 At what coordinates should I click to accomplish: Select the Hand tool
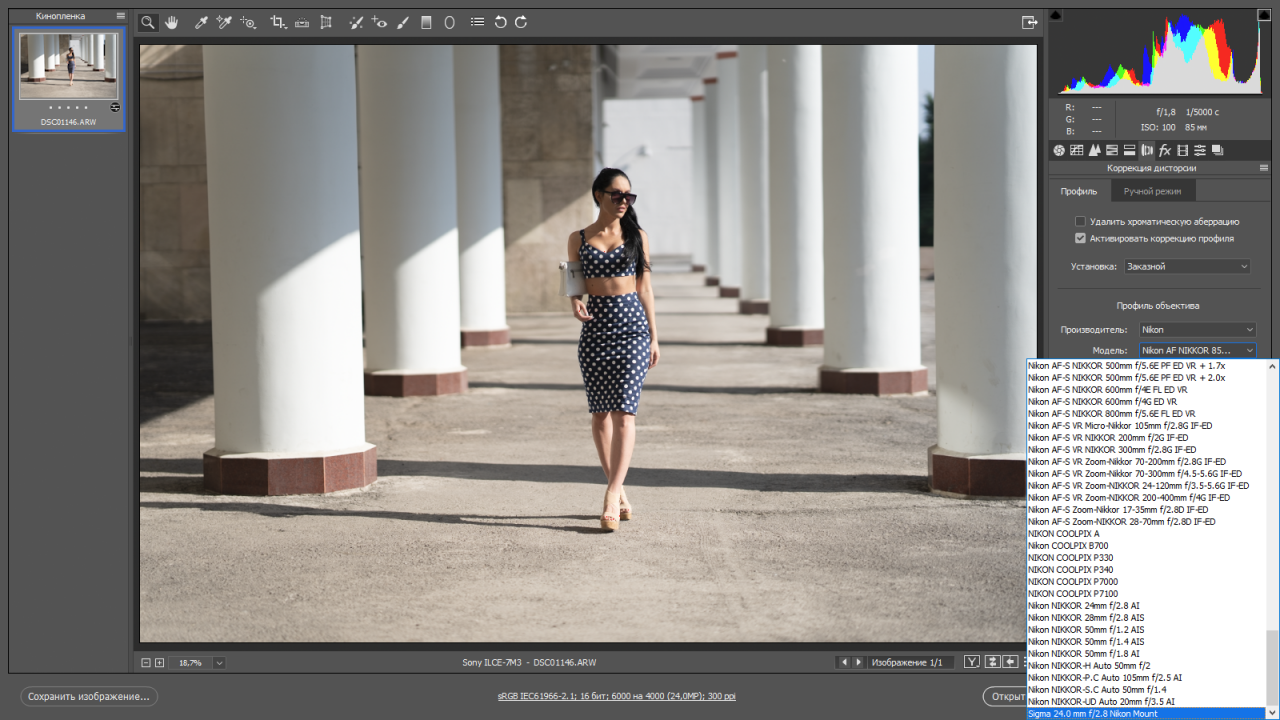click(172, 22)
